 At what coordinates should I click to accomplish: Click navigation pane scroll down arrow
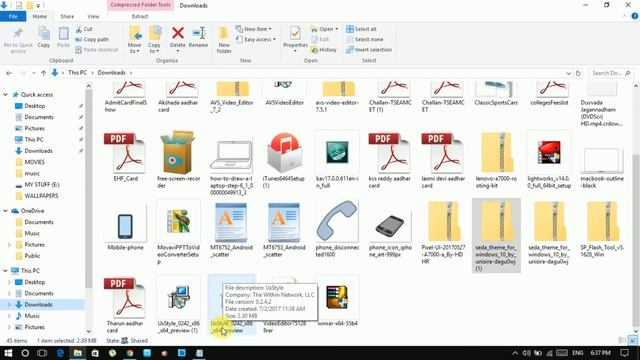click(89, 331)
